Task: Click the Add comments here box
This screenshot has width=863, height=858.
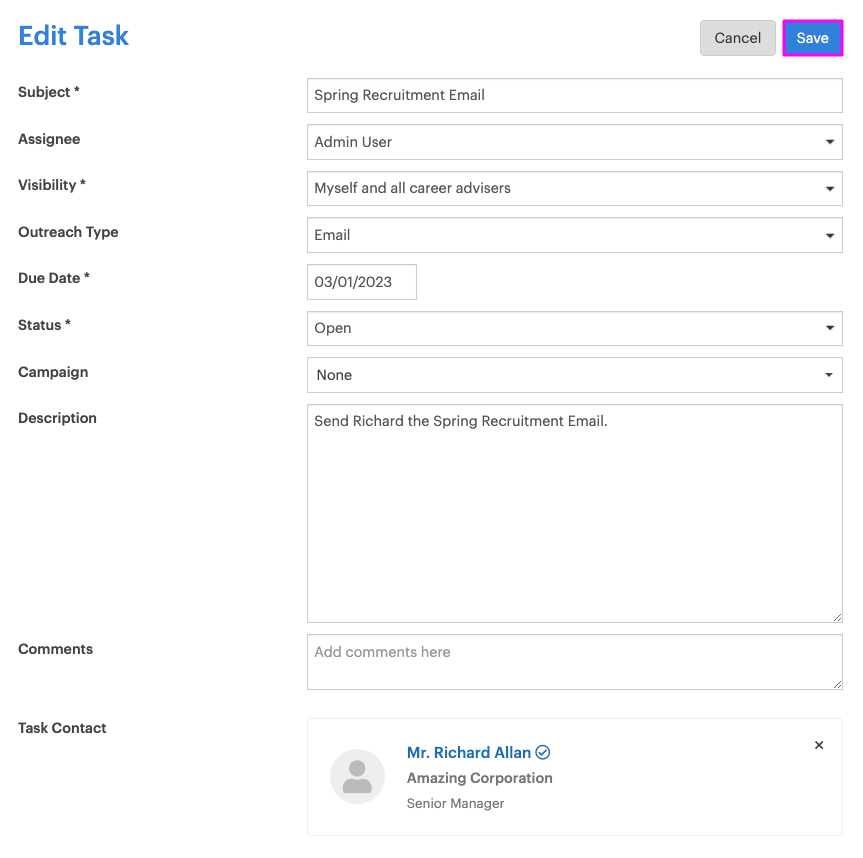Action: point(573,661)
